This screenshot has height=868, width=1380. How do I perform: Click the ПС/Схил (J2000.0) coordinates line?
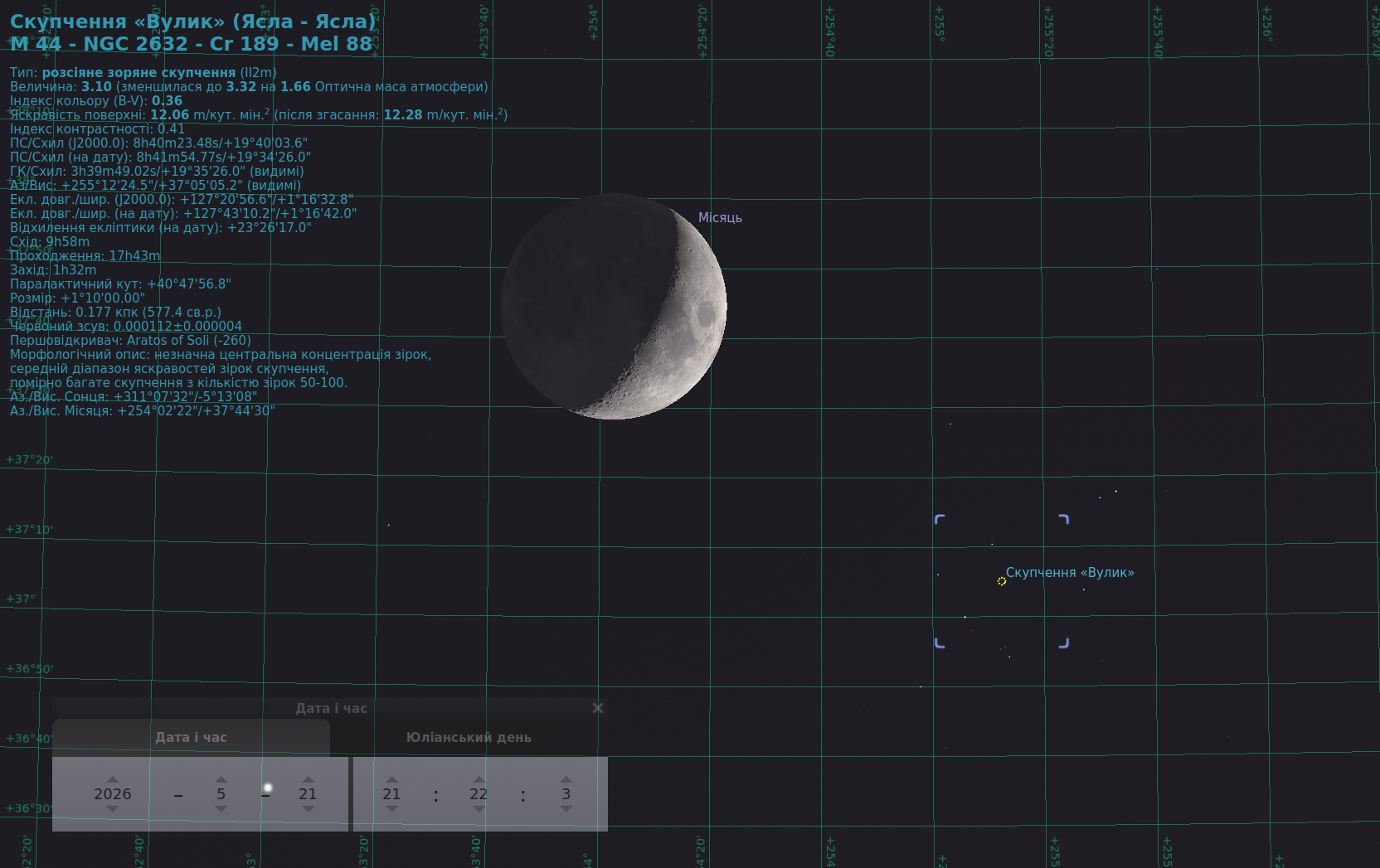pyautogui.click(x=158, y=143)
